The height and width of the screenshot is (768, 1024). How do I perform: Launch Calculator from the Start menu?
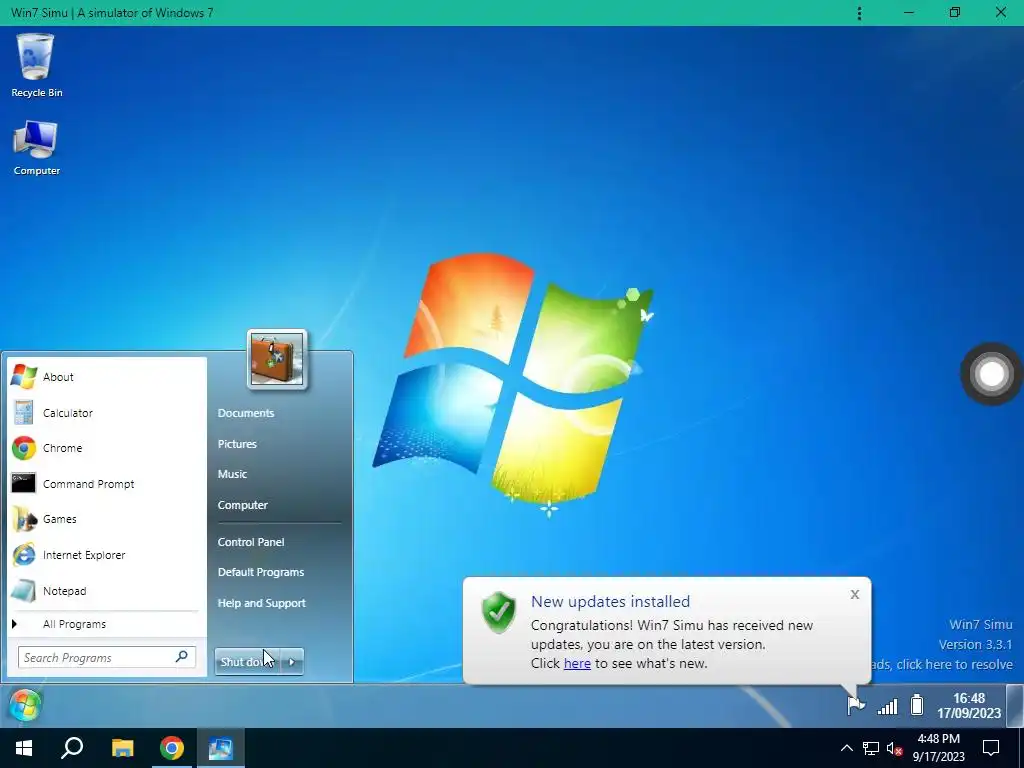tap(106, 413)
